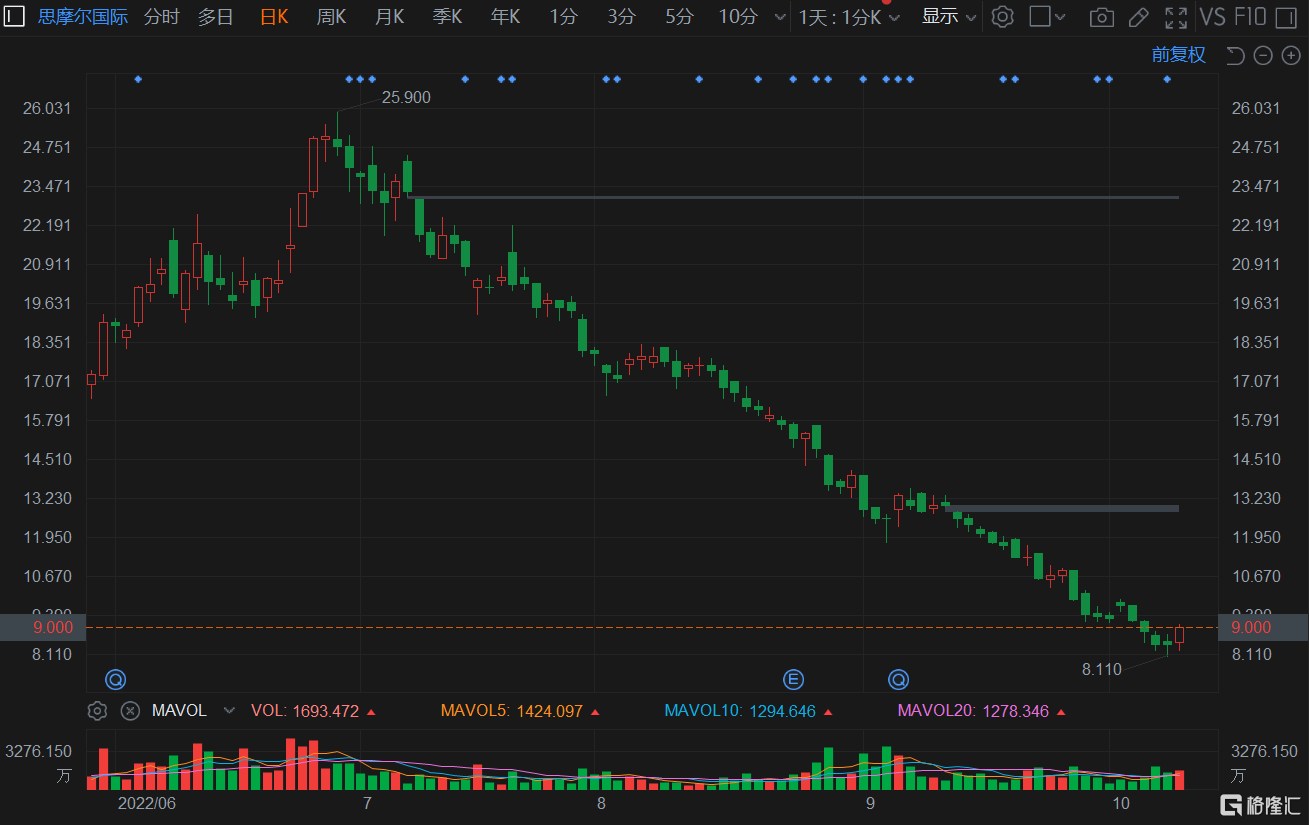This screenshot has height=825, width=1309.
Task: Click the 前复权 adjustment link
Action: tap(1178, 55)
